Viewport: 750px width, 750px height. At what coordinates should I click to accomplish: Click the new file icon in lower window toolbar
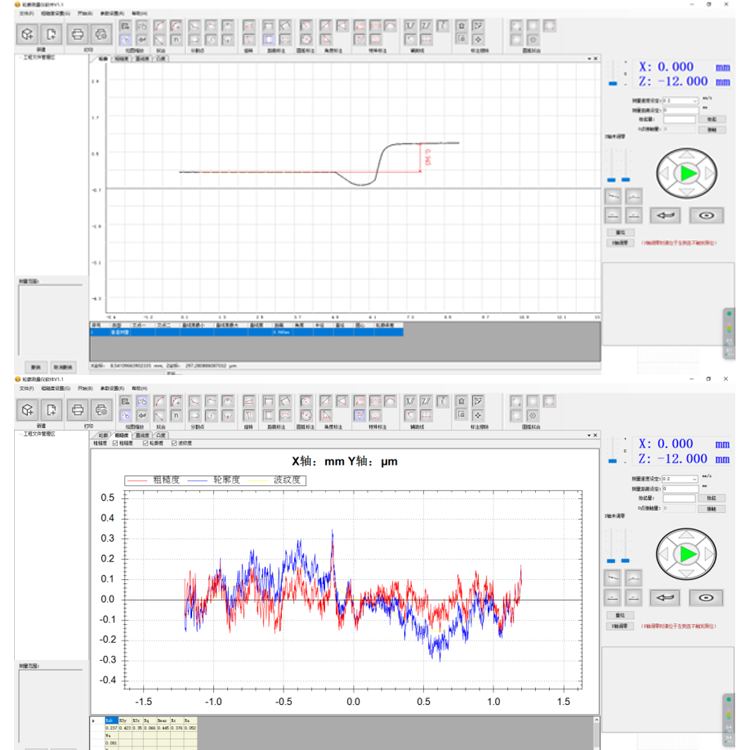pos(51,410)
